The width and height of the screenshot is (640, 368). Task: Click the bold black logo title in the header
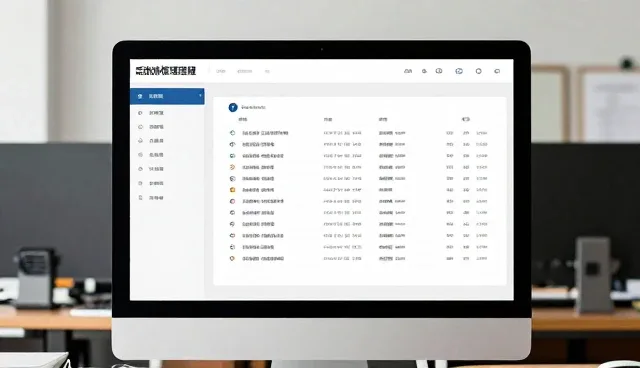coord(166,71)
